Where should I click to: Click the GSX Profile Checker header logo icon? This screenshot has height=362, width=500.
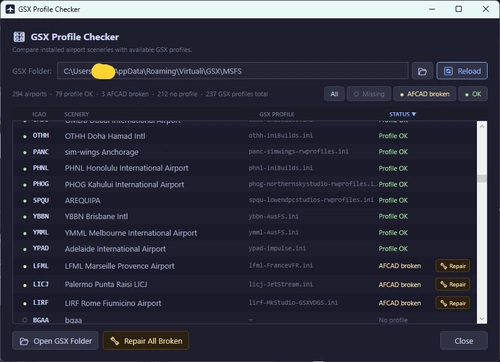[x=19, y=37]
